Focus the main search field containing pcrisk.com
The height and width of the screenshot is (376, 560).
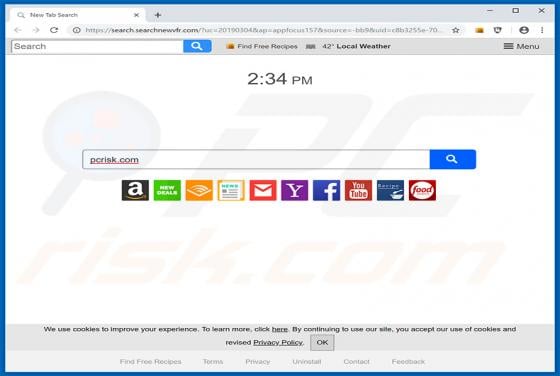tap(256, 159)
